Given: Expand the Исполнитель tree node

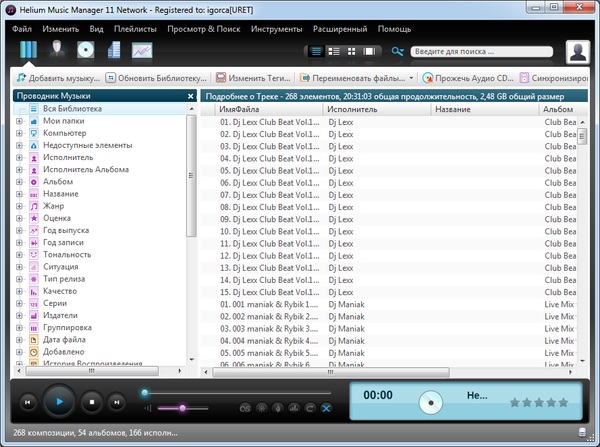Looking at the screenshot, I should pos(20,157).
